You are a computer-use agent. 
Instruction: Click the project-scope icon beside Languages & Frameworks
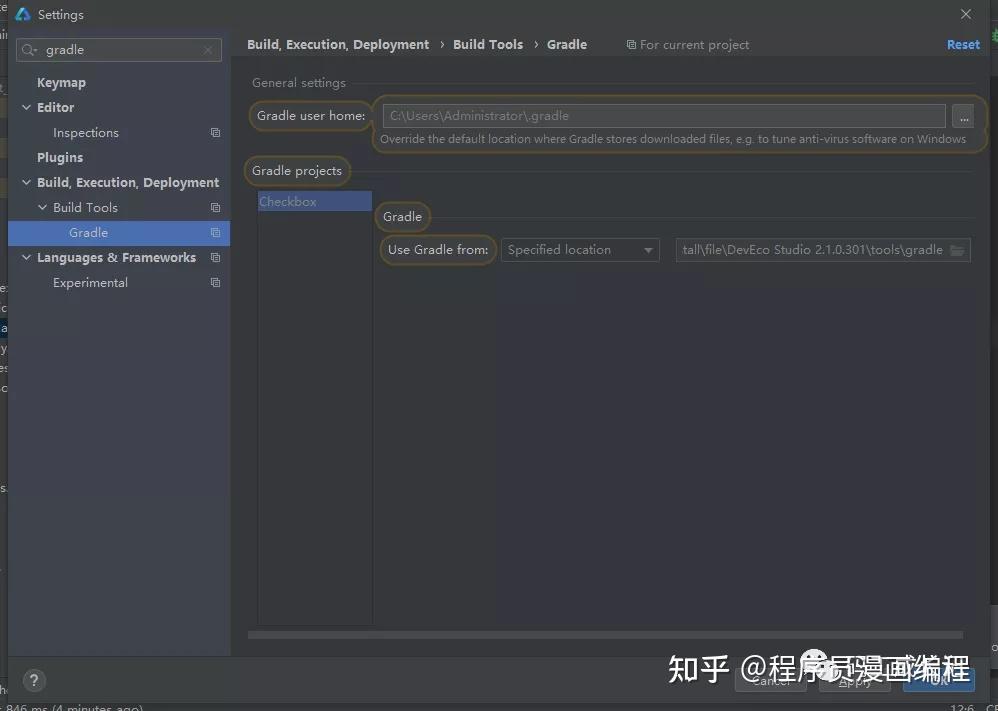(x=215, y=257)
